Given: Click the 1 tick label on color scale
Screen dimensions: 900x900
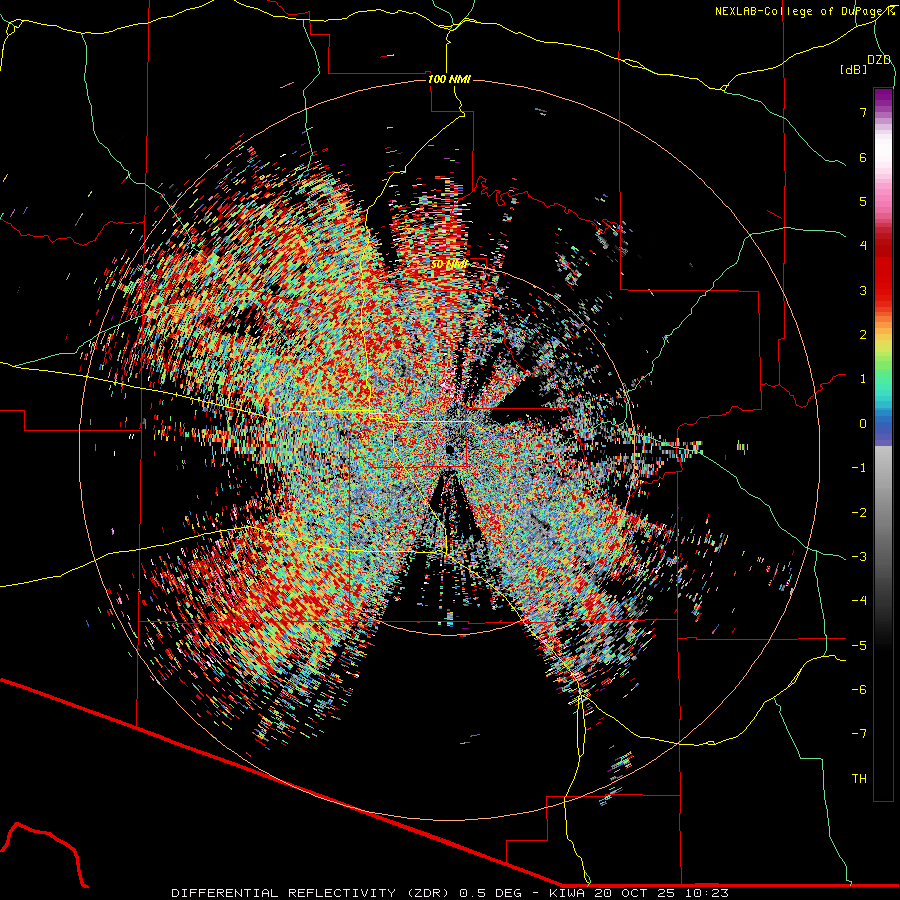Looking at the screenshot, I should pyautogui.click(x=863, y=379).
